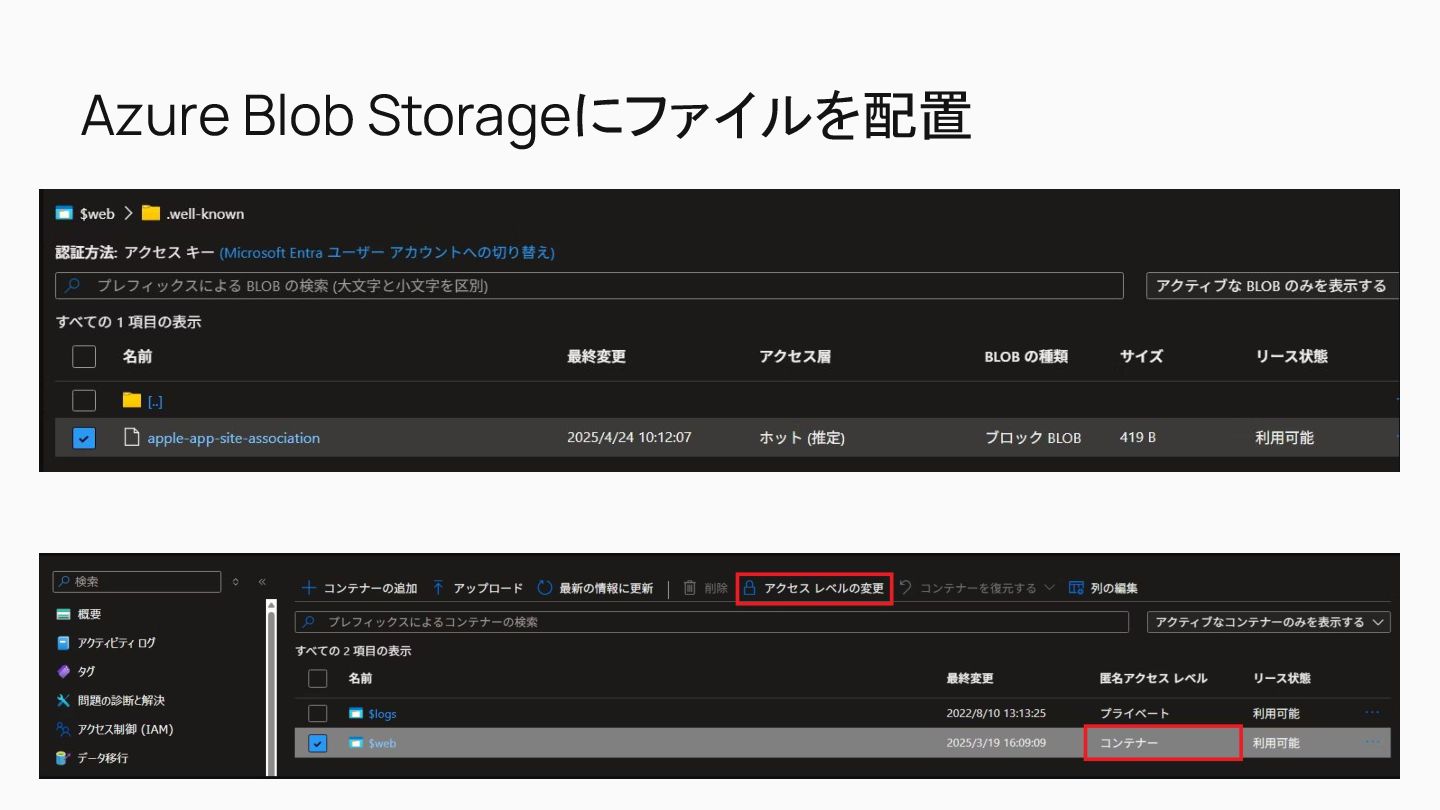This screenshot has height=810, width=1440.
Task: Click the プレフィックスによる BLOB の検索 field
Action: click(x=589, y=286)
